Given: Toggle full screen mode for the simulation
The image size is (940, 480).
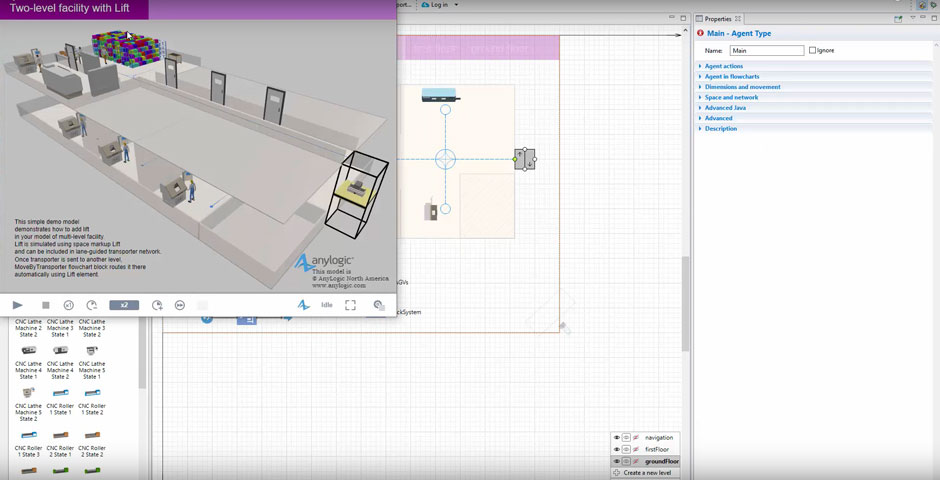Looking at the screenshot, I should (x=351, y=305).
